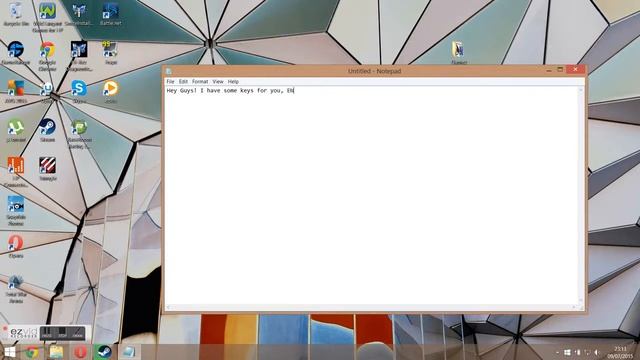Pause the ezvid recording
Screen dimensions: 640x360
(x=47, y=333)
